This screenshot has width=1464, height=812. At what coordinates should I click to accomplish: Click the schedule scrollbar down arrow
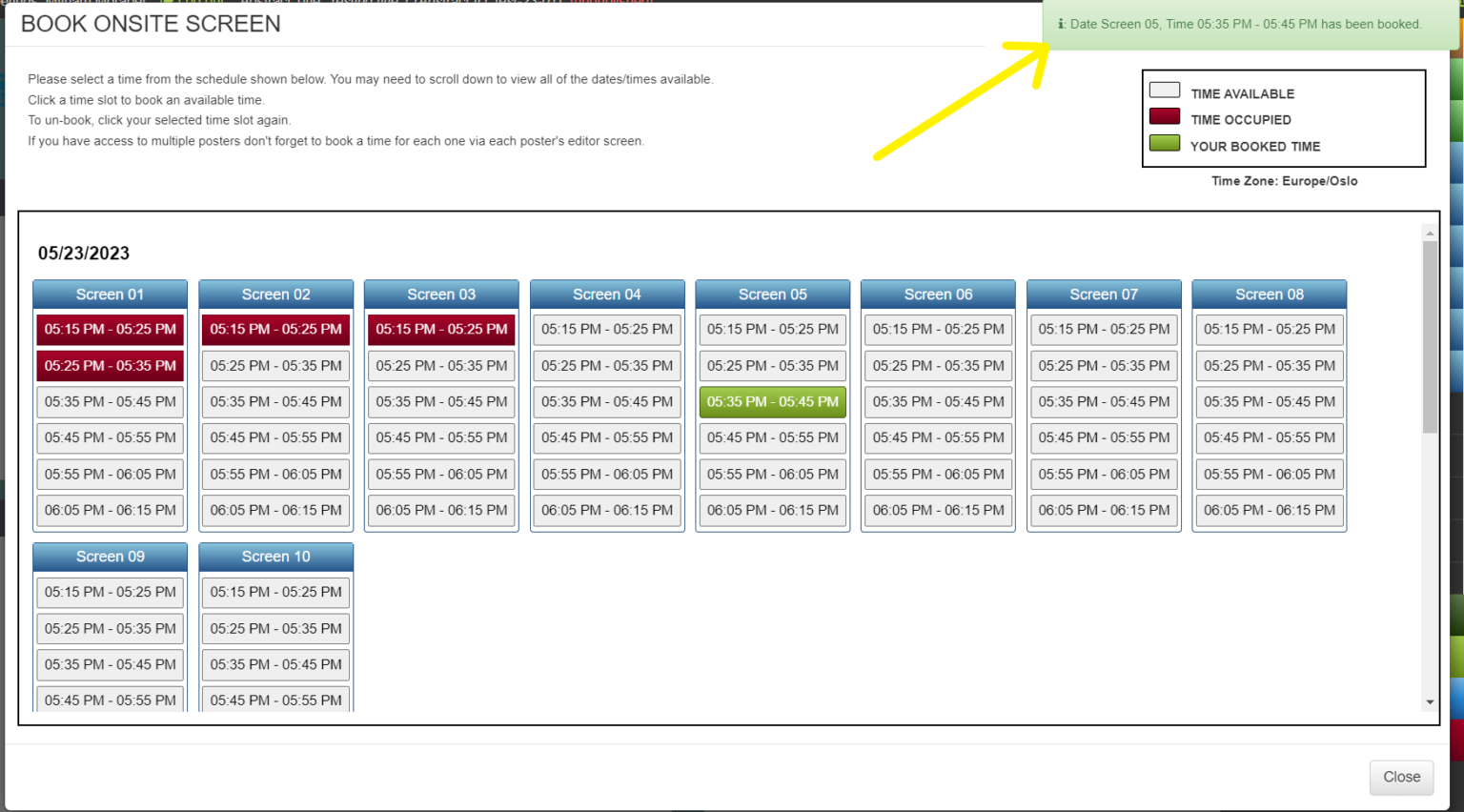pos(1430,702)
